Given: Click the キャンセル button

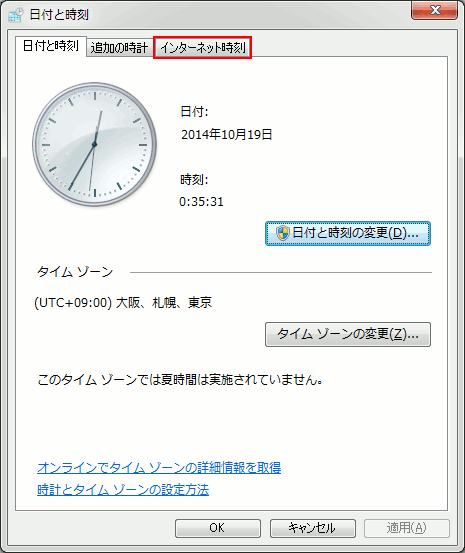Looking at the screenshot, I should click(x=313, y=528).
